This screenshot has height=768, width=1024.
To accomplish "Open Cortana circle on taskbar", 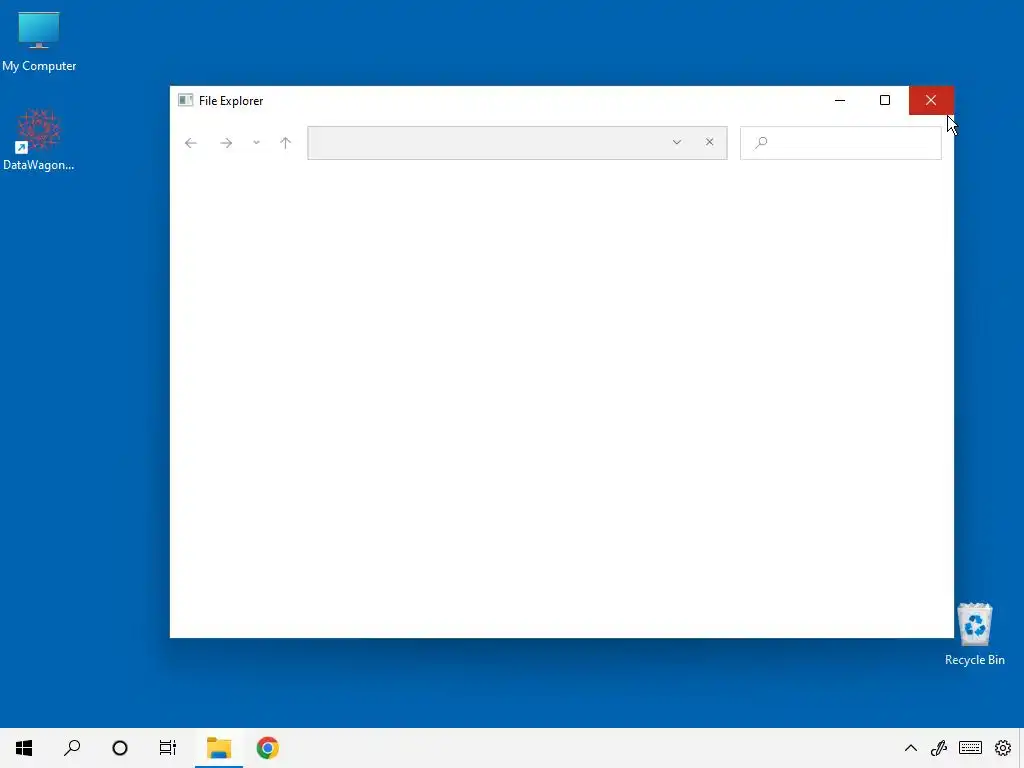I will point(120,748).
